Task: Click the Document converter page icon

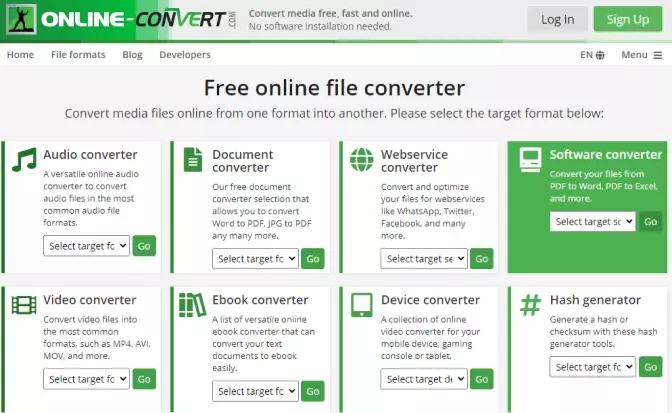Action: (x=193, y=160)
